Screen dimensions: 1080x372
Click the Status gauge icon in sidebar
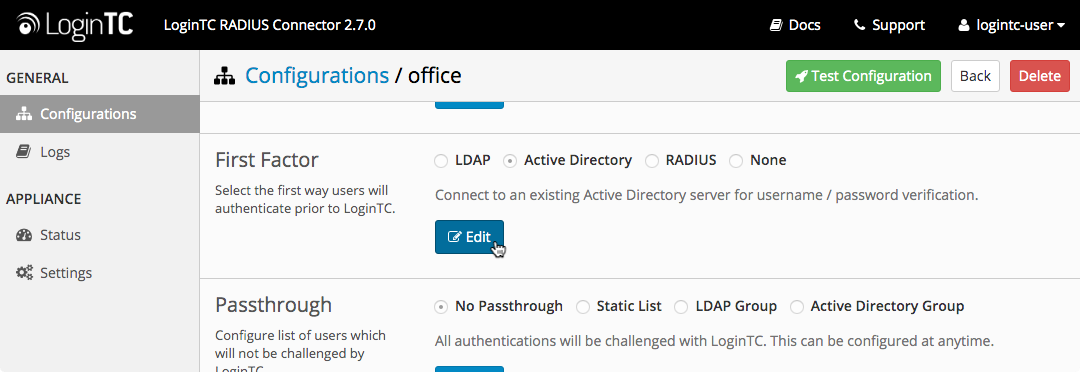[x=24, y=235]
